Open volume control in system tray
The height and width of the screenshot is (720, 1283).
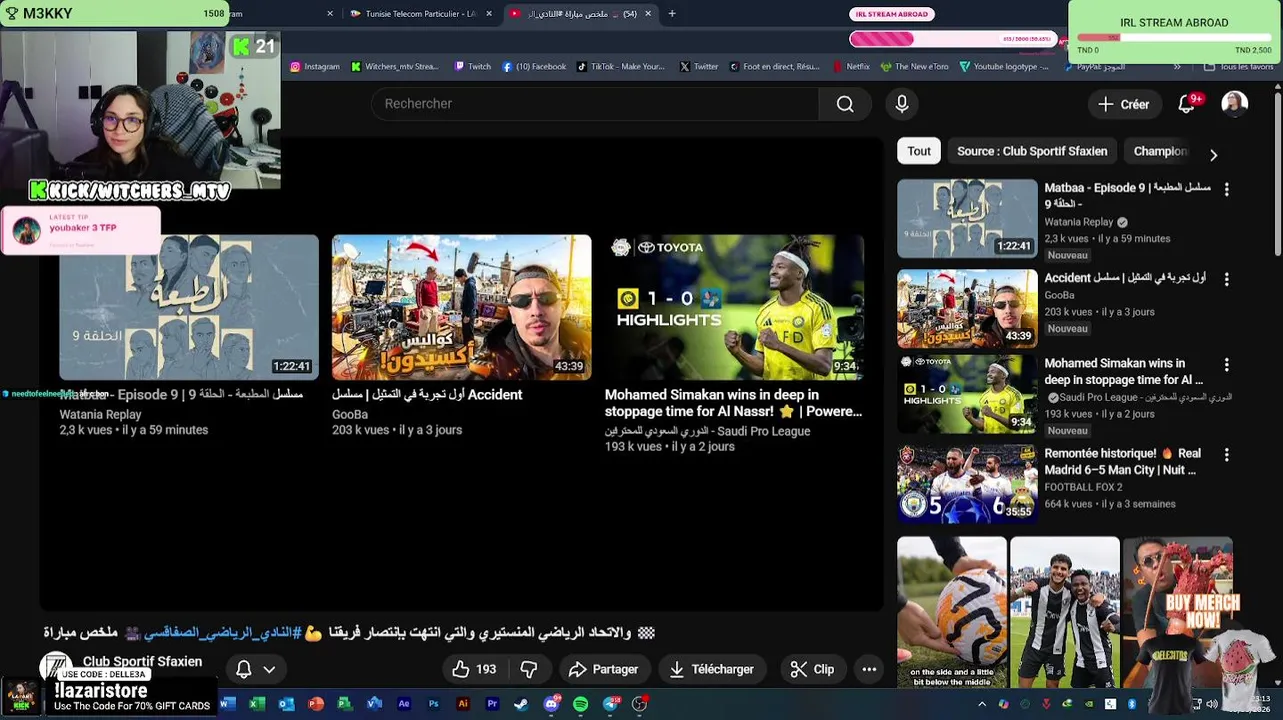point(1211,704)
